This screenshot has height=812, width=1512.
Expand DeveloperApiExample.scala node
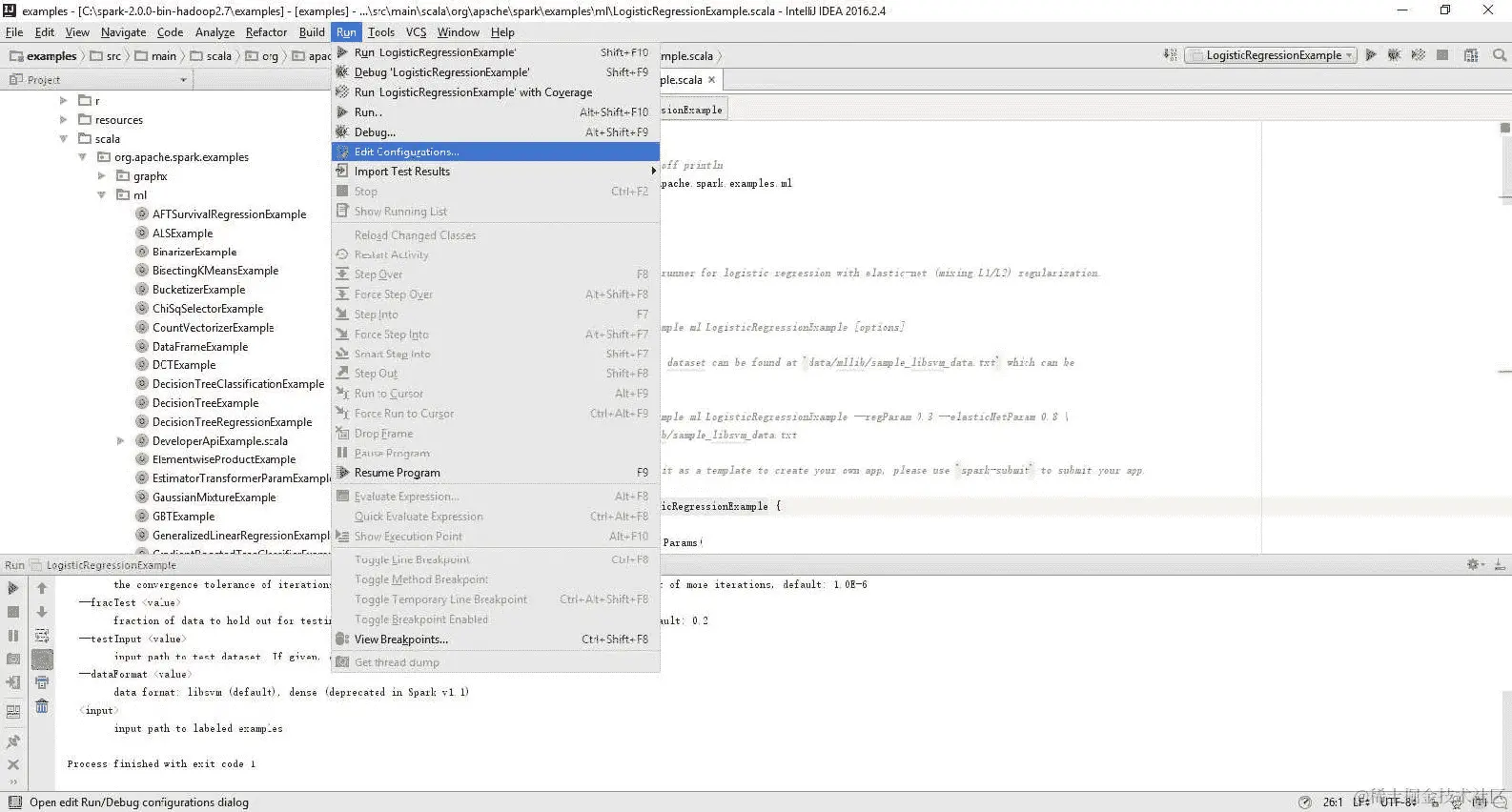coord(121,441)
